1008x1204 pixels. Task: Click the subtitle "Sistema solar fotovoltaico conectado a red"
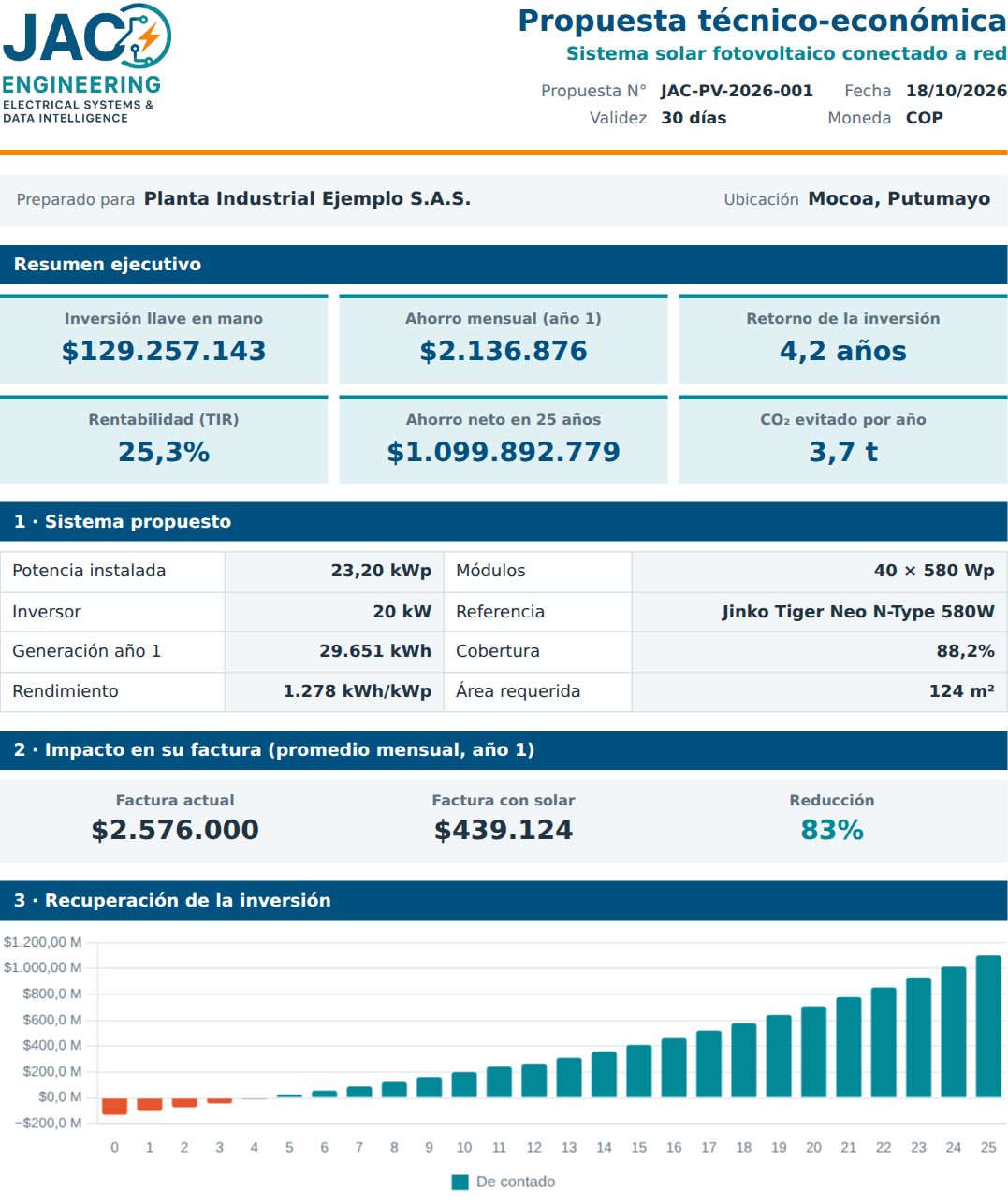click(786, 53)
